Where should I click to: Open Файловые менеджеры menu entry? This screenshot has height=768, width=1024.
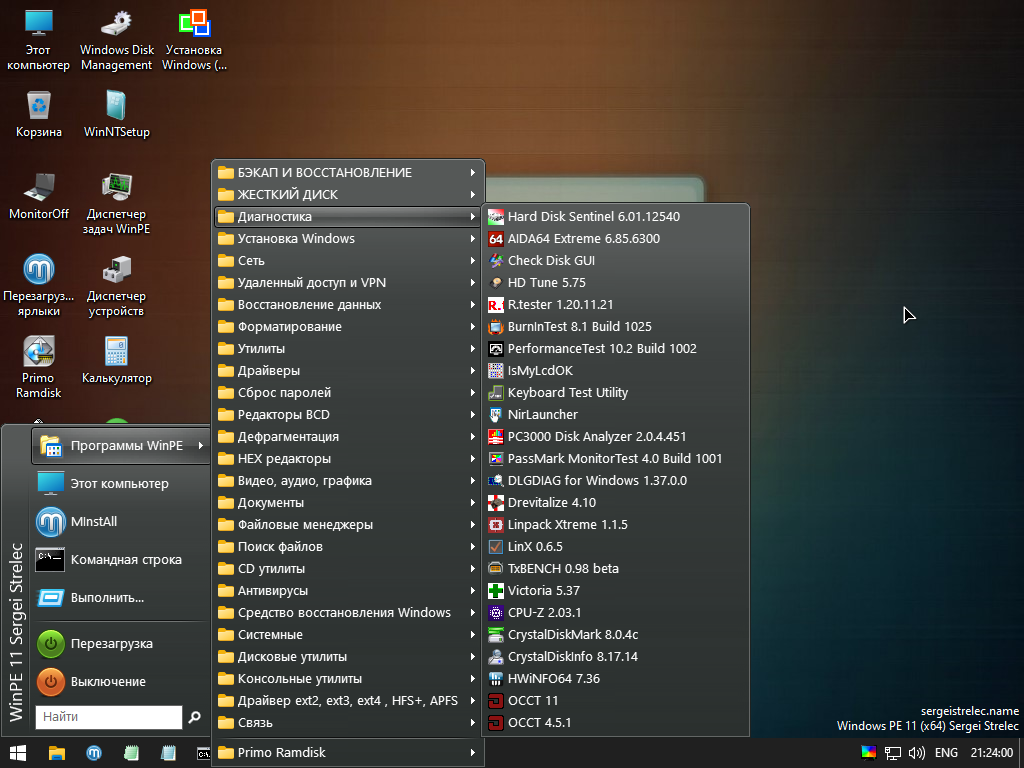click(x=348, y=524)
